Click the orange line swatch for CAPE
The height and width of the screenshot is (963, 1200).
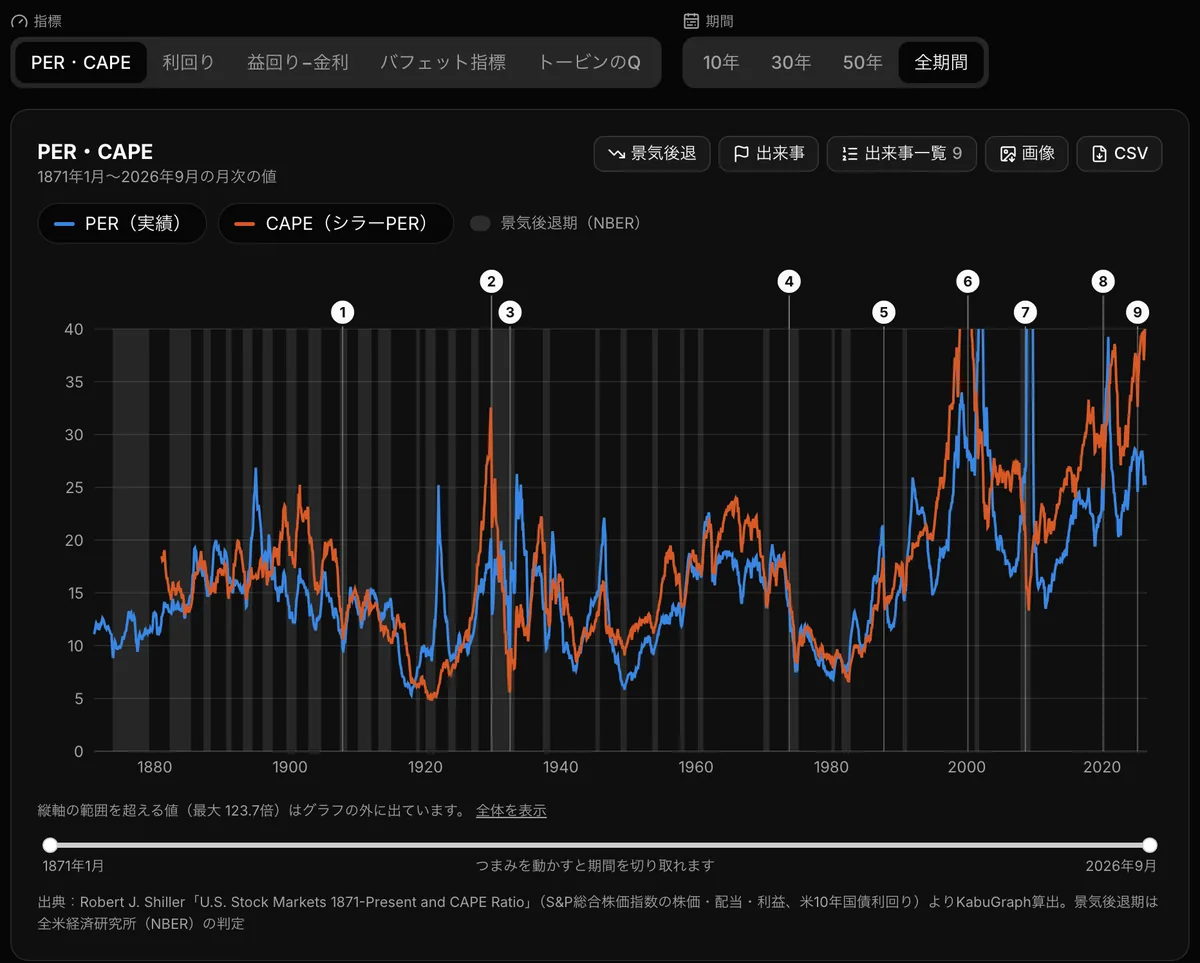tap(245, 224)
